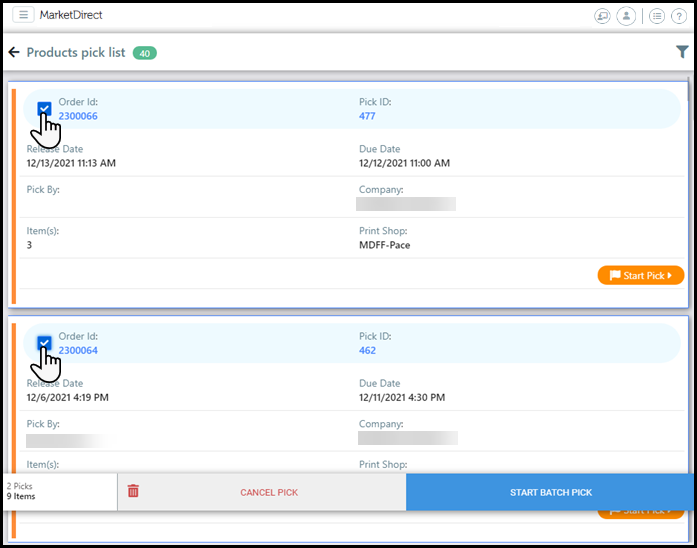697x548 pixels.
Task: Click the help question mark icon
Action: (678, 16)
